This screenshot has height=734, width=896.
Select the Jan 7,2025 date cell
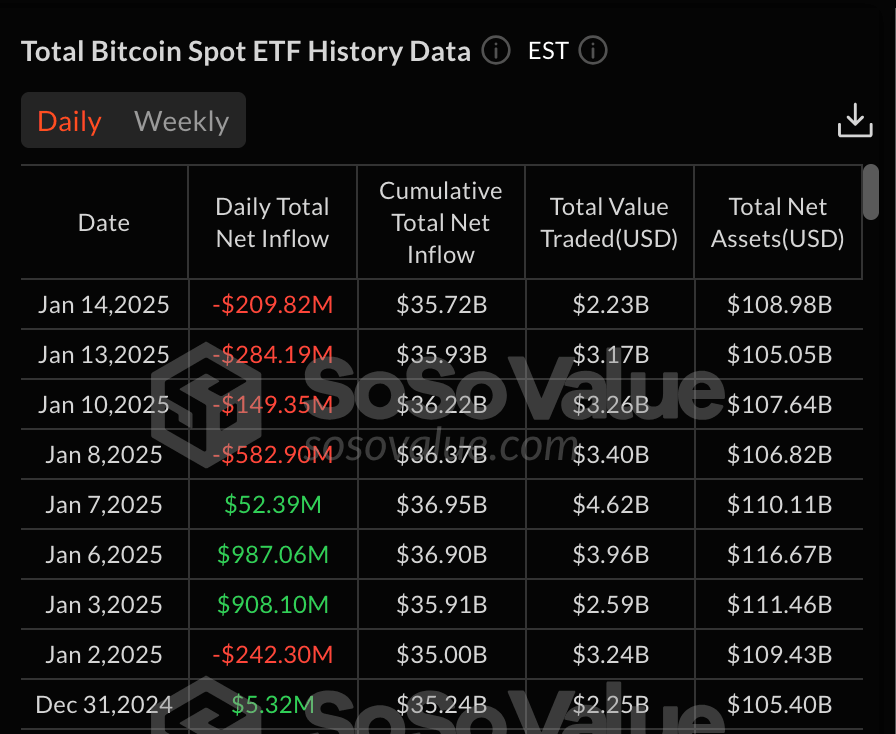pyautogui.click(x=104, y=505)
